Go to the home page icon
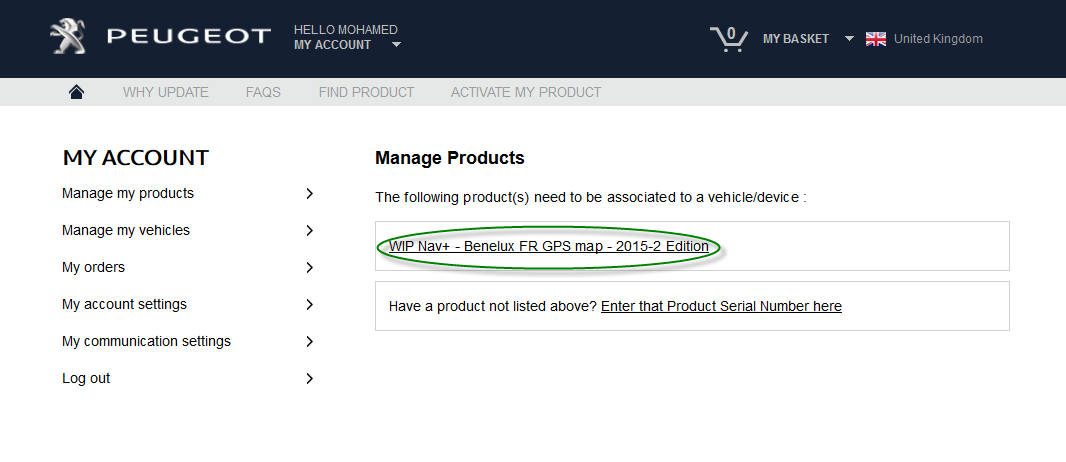Viewport: 1066px width, 462px height. click(76, 92)
